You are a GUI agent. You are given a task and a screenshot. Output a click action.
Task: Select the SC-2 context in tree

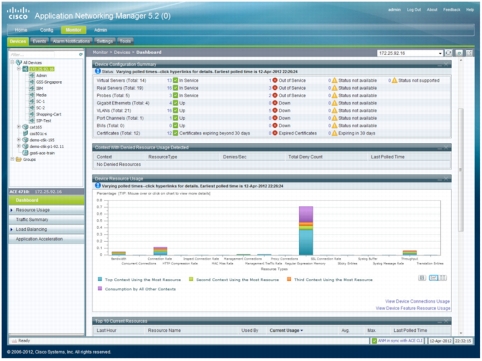tap(40, 108)
